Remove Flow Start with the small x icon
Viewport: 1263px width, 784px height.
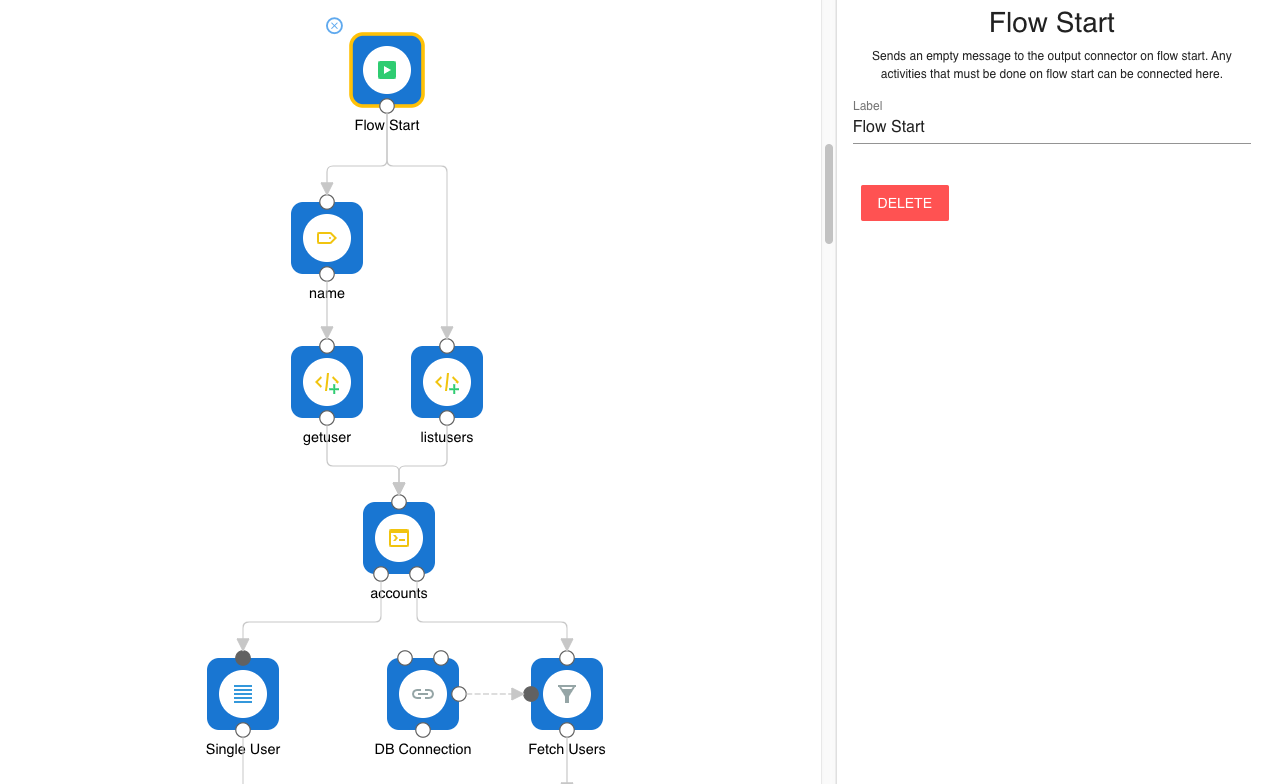tap(335, 26)
